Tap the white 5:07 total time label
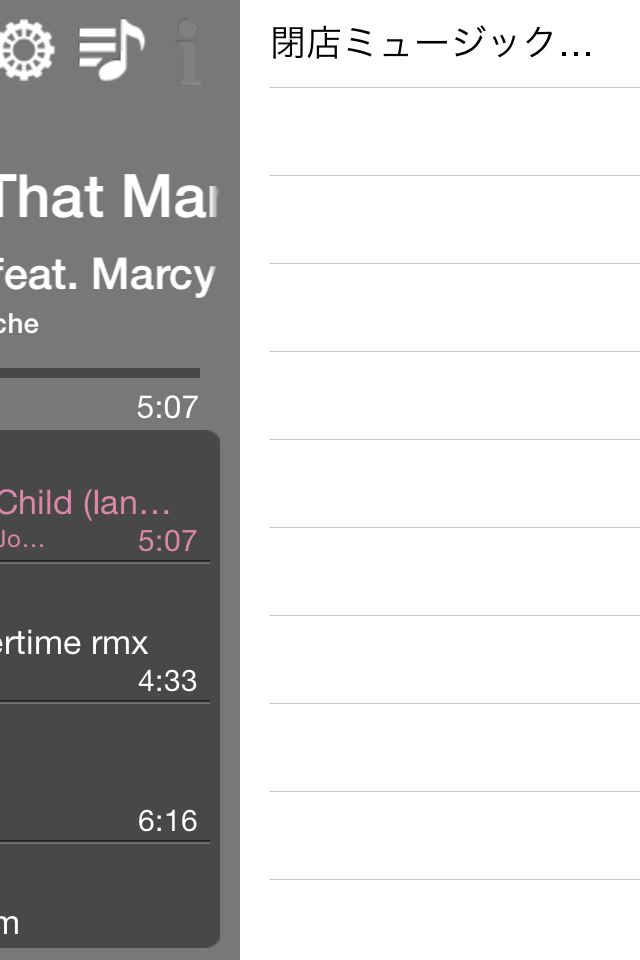The width and height of the screenshot is (640, 960). [167, 407]
